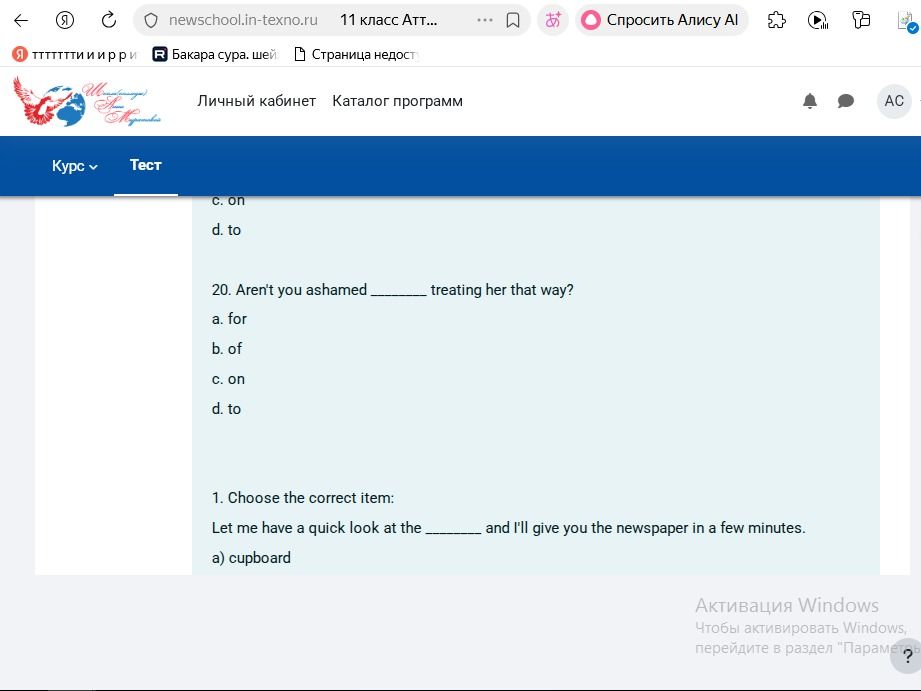This screenshot has width=921, height=691.
Task: Switch to the Тест tab
Action: coord(146,165)
